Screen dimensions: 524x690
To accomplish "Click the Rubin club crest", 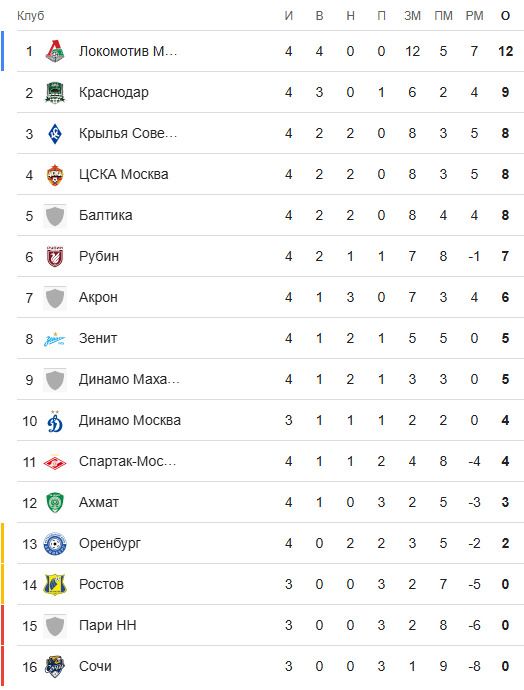I will 55,257.
